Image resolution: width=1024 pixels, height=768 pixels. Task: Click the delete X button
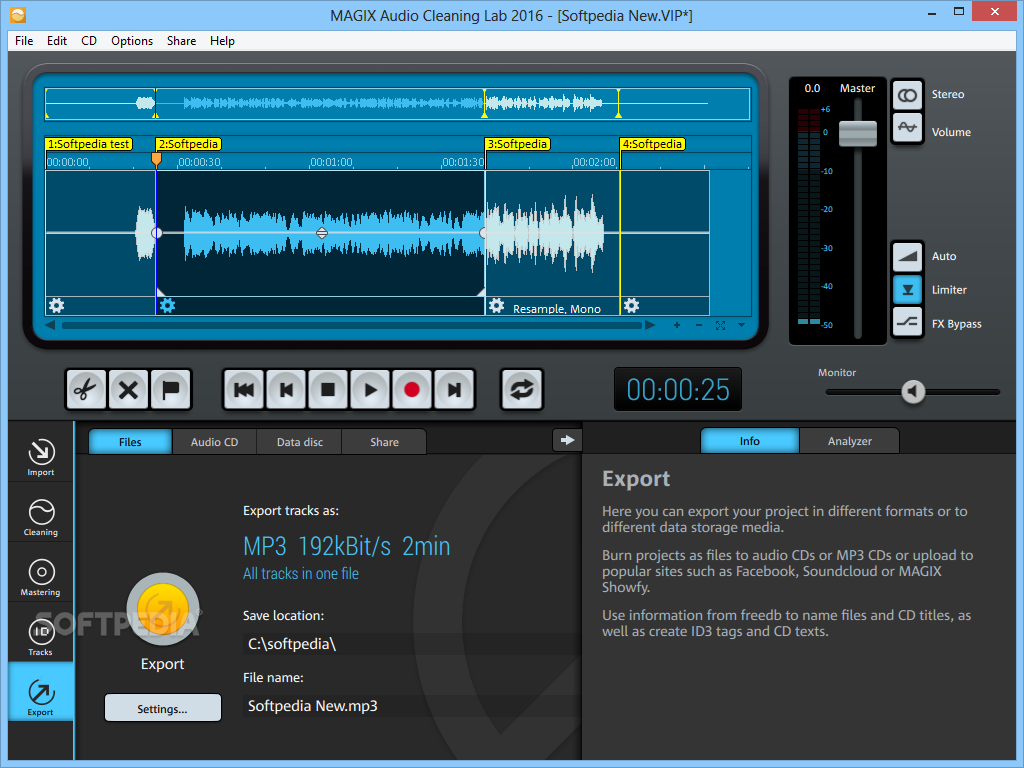pos(128,390)
